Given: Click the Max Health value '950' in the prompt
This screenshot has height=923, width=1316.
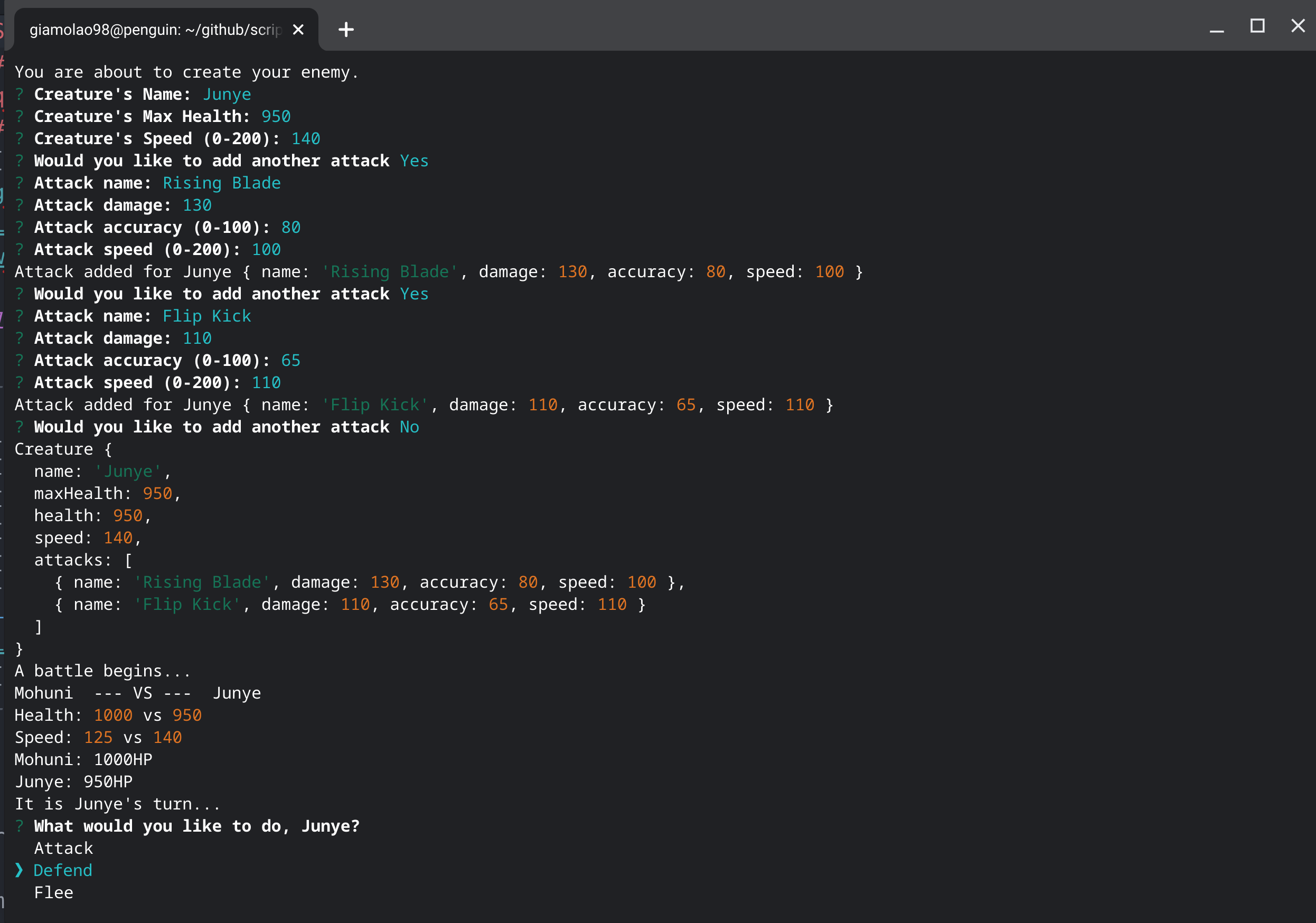Looking at the screenshot, I should point(276,116).
